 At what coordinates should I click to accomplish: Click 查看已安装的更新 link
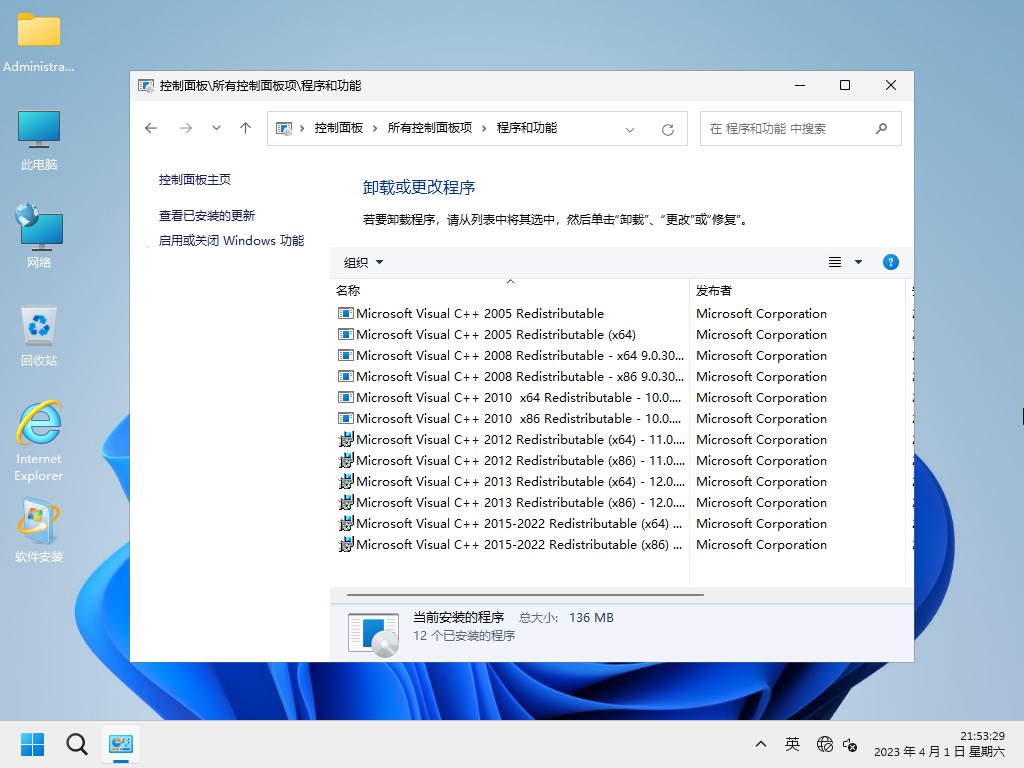[207, 215]
